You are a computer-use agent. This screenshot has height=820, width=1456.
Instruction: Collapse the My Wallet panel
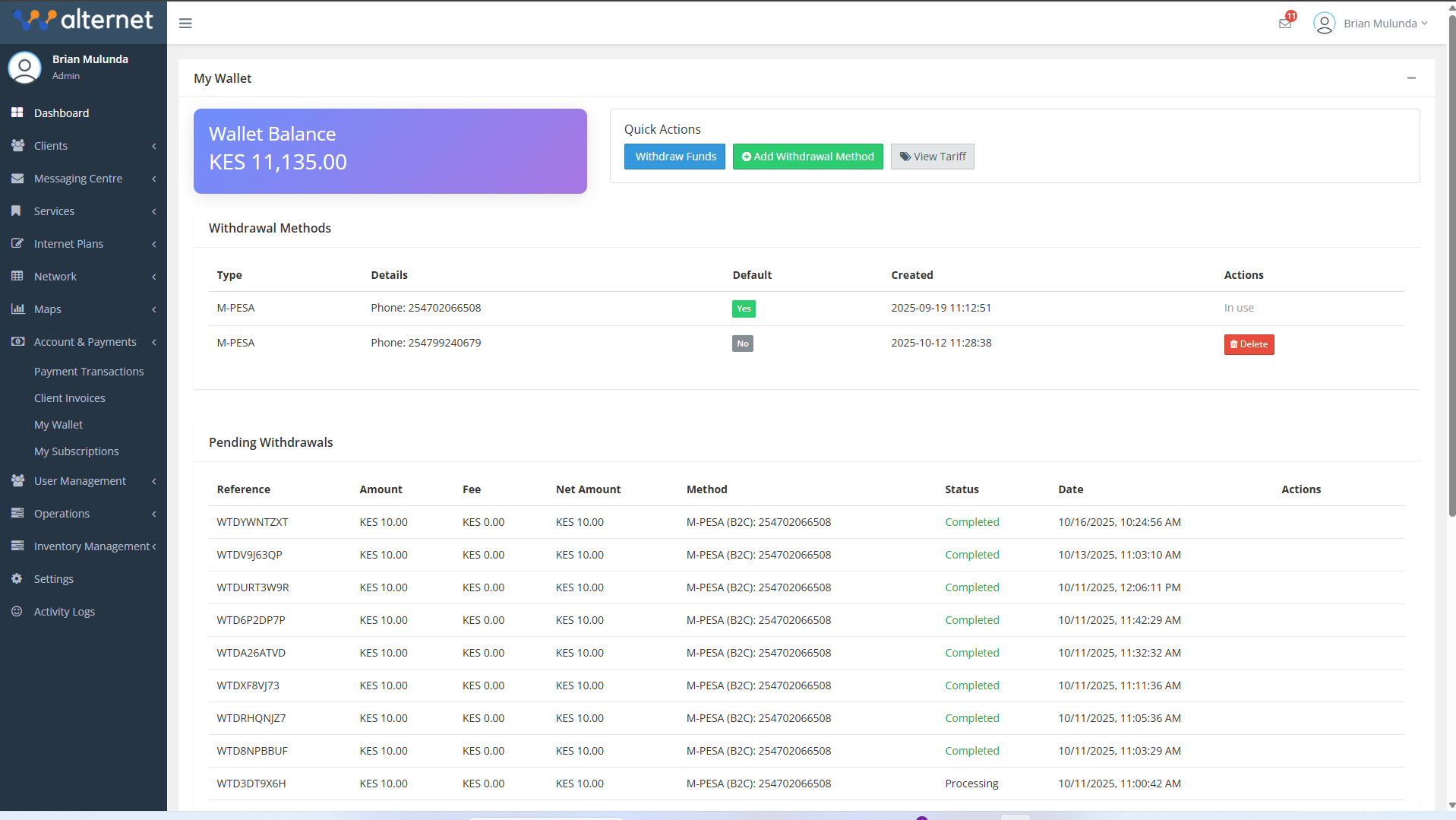(1411, 78)
